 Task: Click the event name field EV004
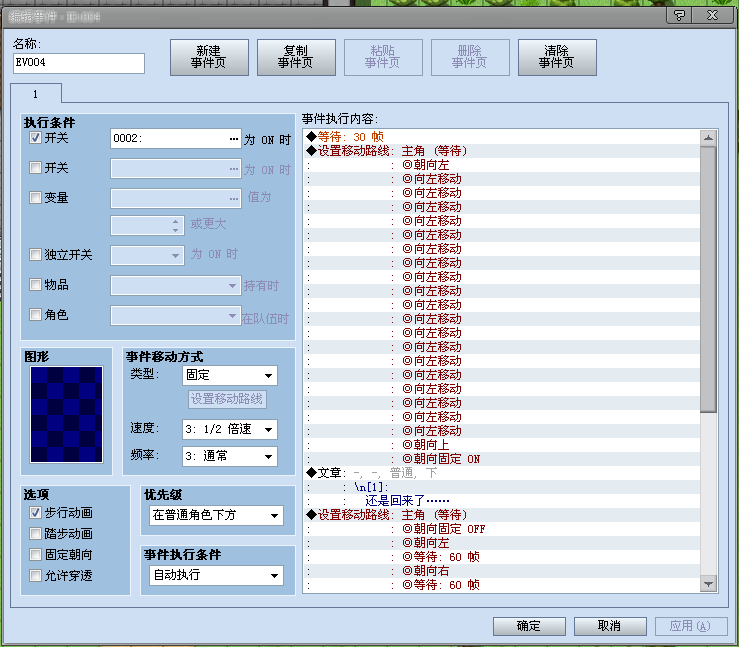[x=79, y=63]
